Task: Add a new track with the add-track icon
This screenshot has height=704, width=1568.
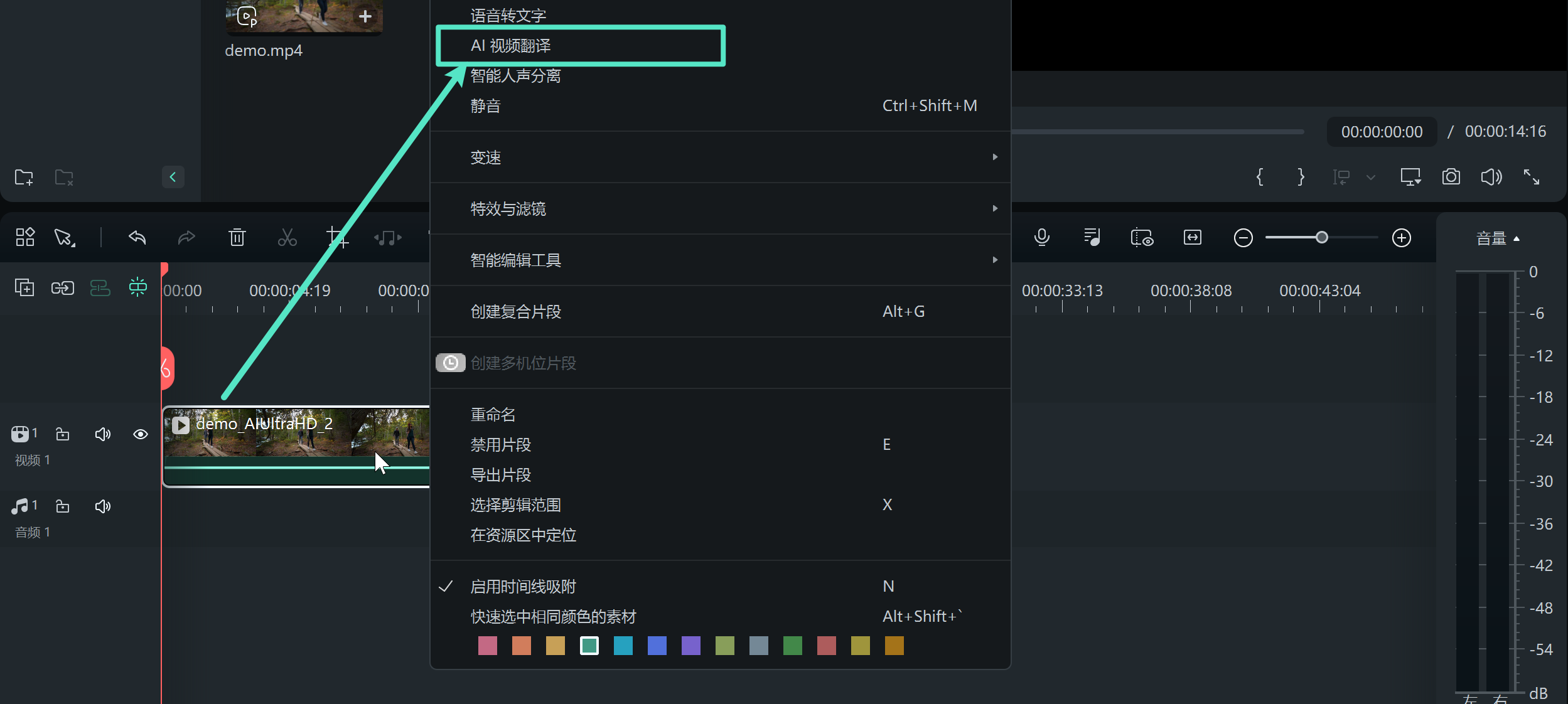Action: [x=24, y=287]
